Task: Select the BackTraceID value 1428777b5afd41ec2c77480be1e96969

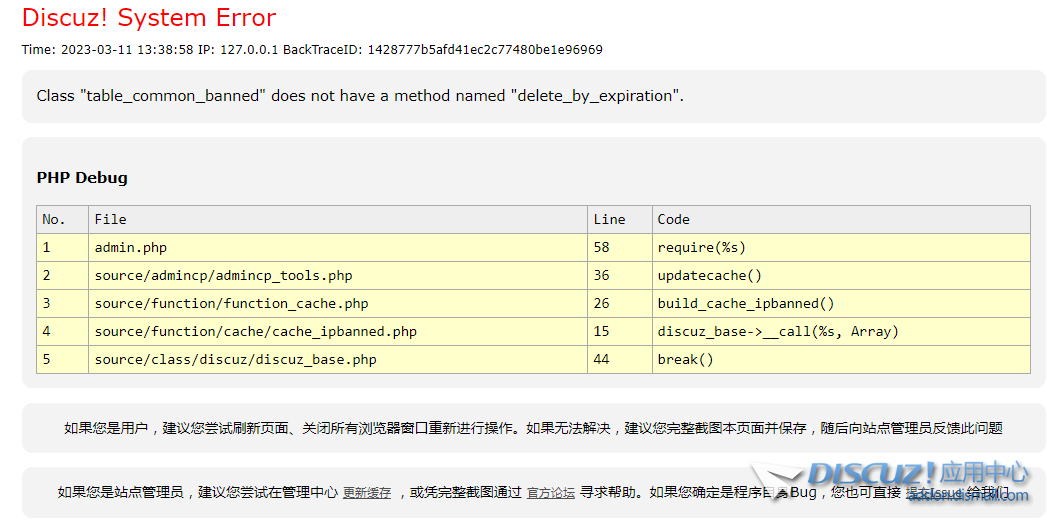Action: 485,49
